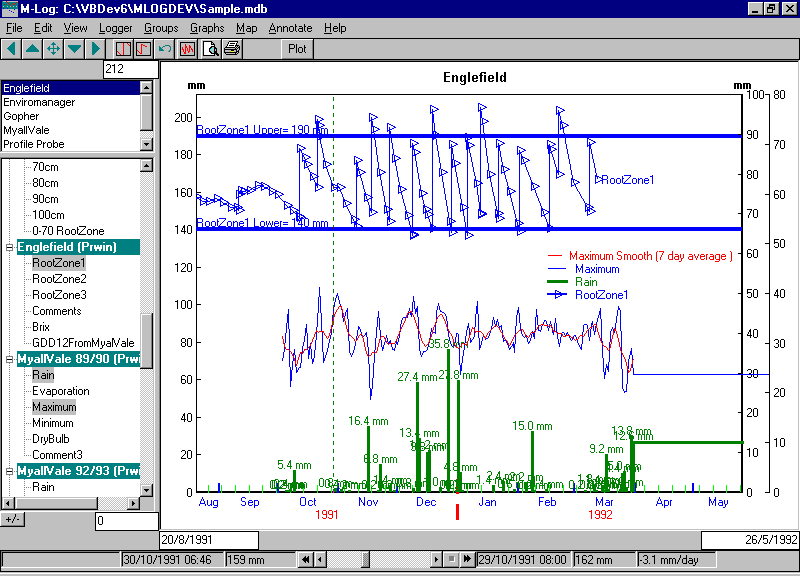Open the Annotate menu
800x576 pixels.
[290, 27]
